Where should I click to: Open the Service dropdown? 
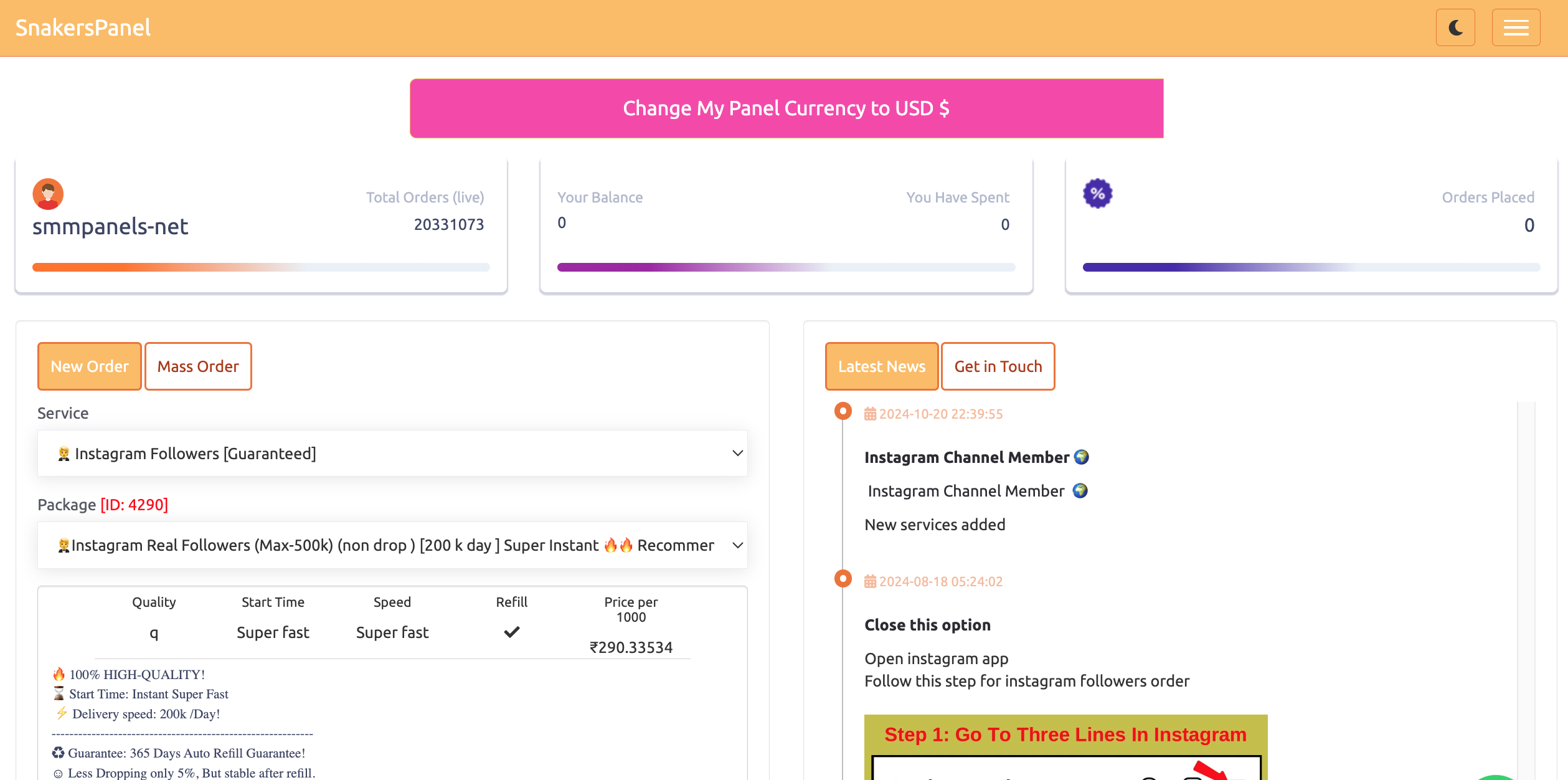[x=392, y=454]
